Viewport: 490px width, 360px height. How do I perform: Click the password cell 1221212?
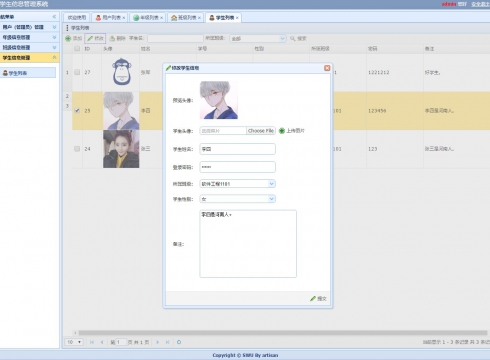pos(379,72)
